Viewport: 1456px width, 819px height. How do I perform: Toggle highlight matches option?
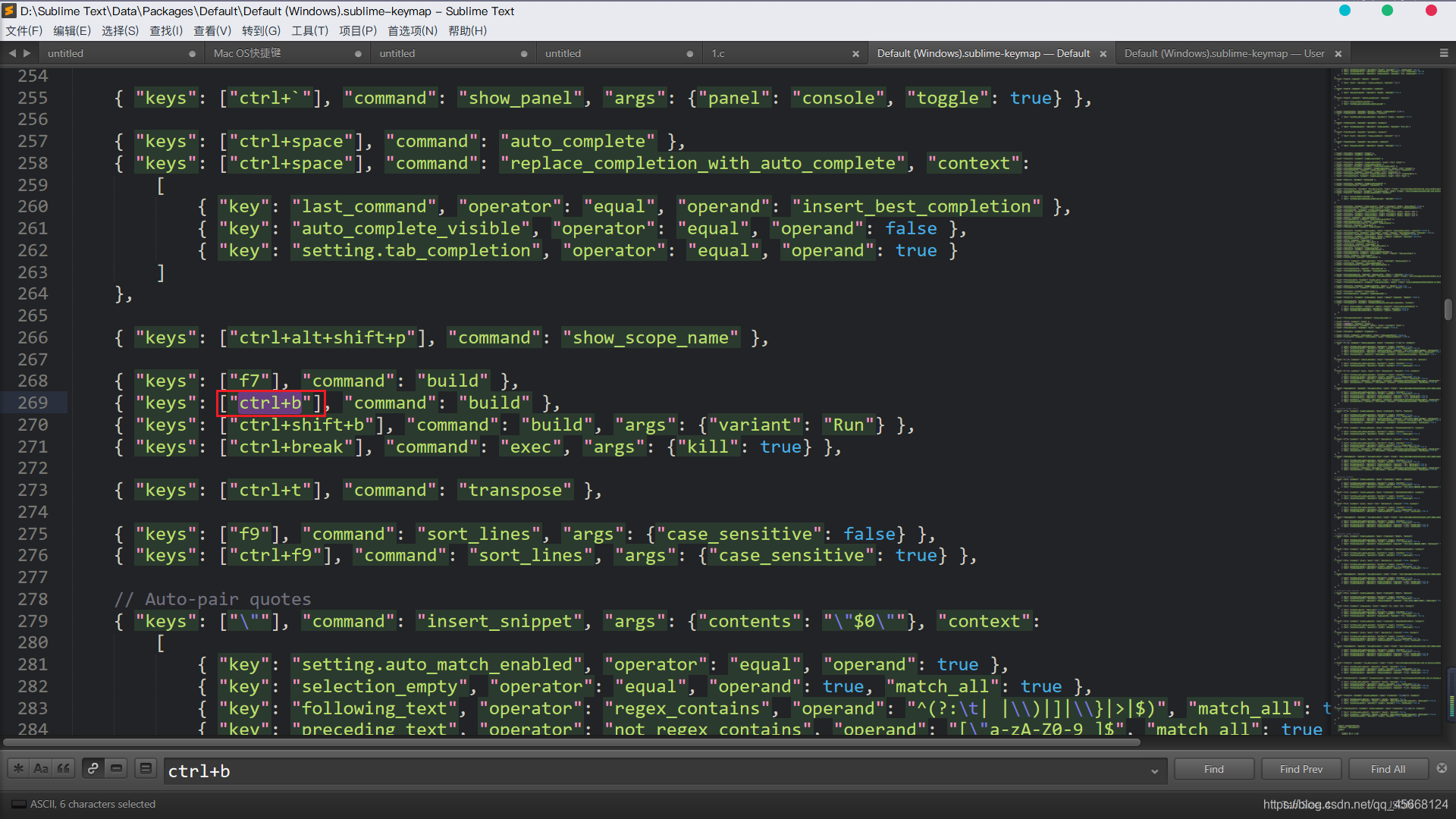146,769
